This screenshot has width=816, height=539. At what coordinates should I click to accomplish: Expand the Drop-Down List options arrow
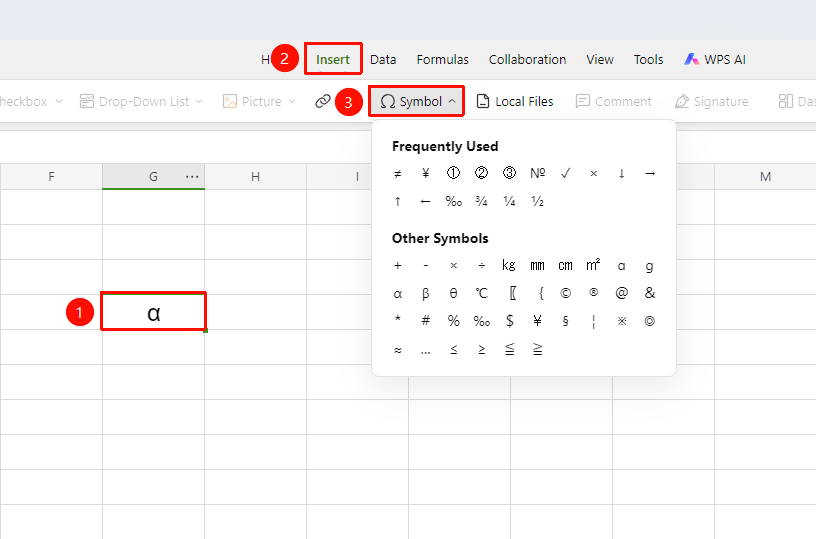[199, 101]
